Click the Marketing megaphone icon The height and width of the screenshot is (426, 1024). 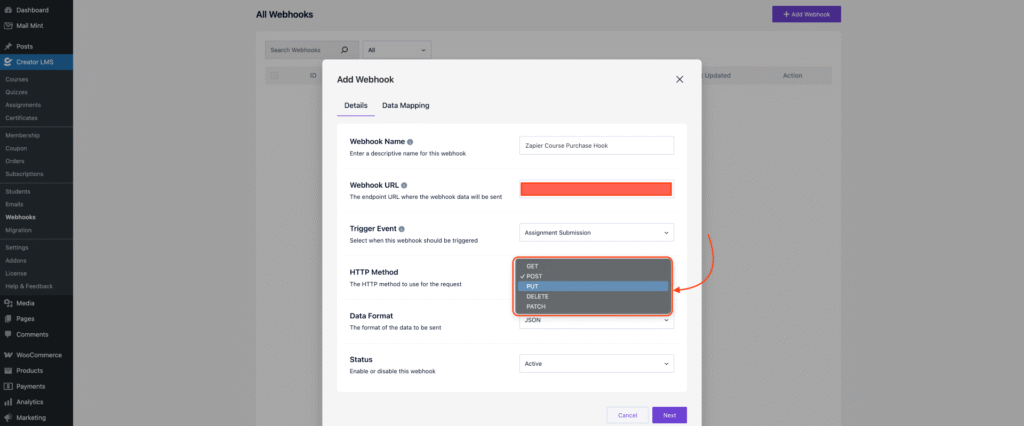pos(8,418)
